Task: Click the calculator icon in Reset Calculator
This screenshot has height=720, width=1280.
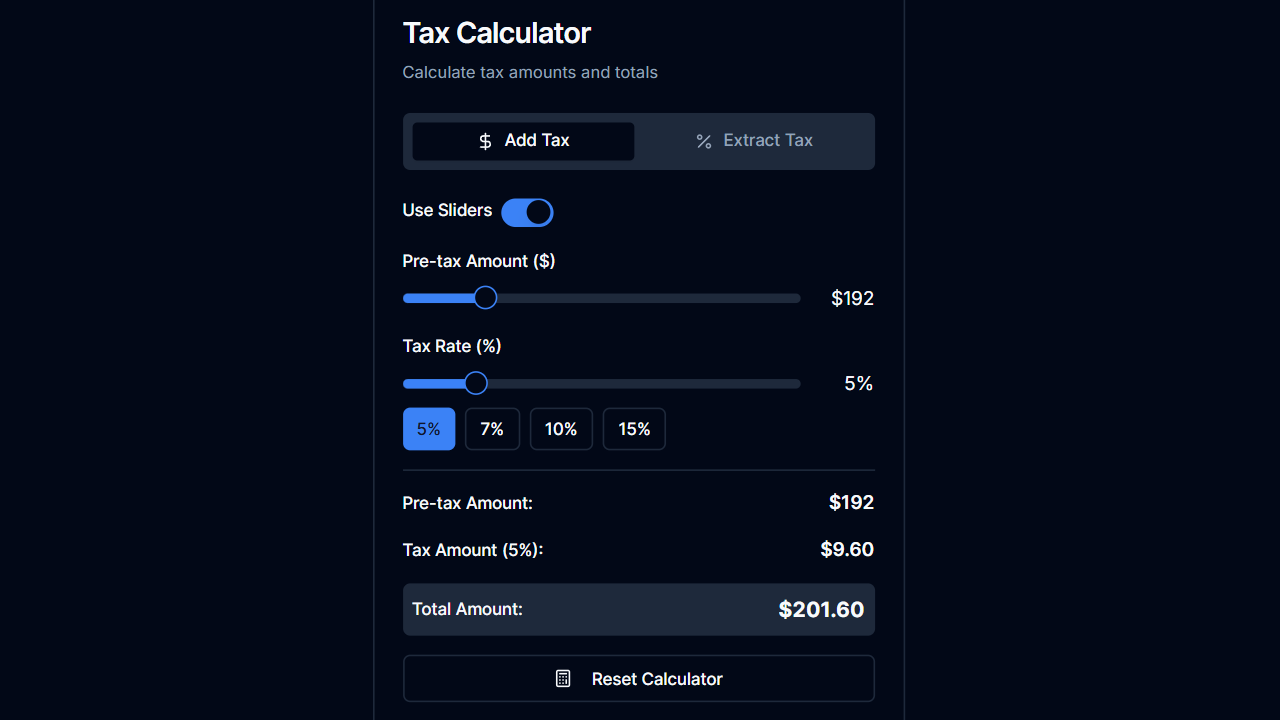Action: pos(563,678)
